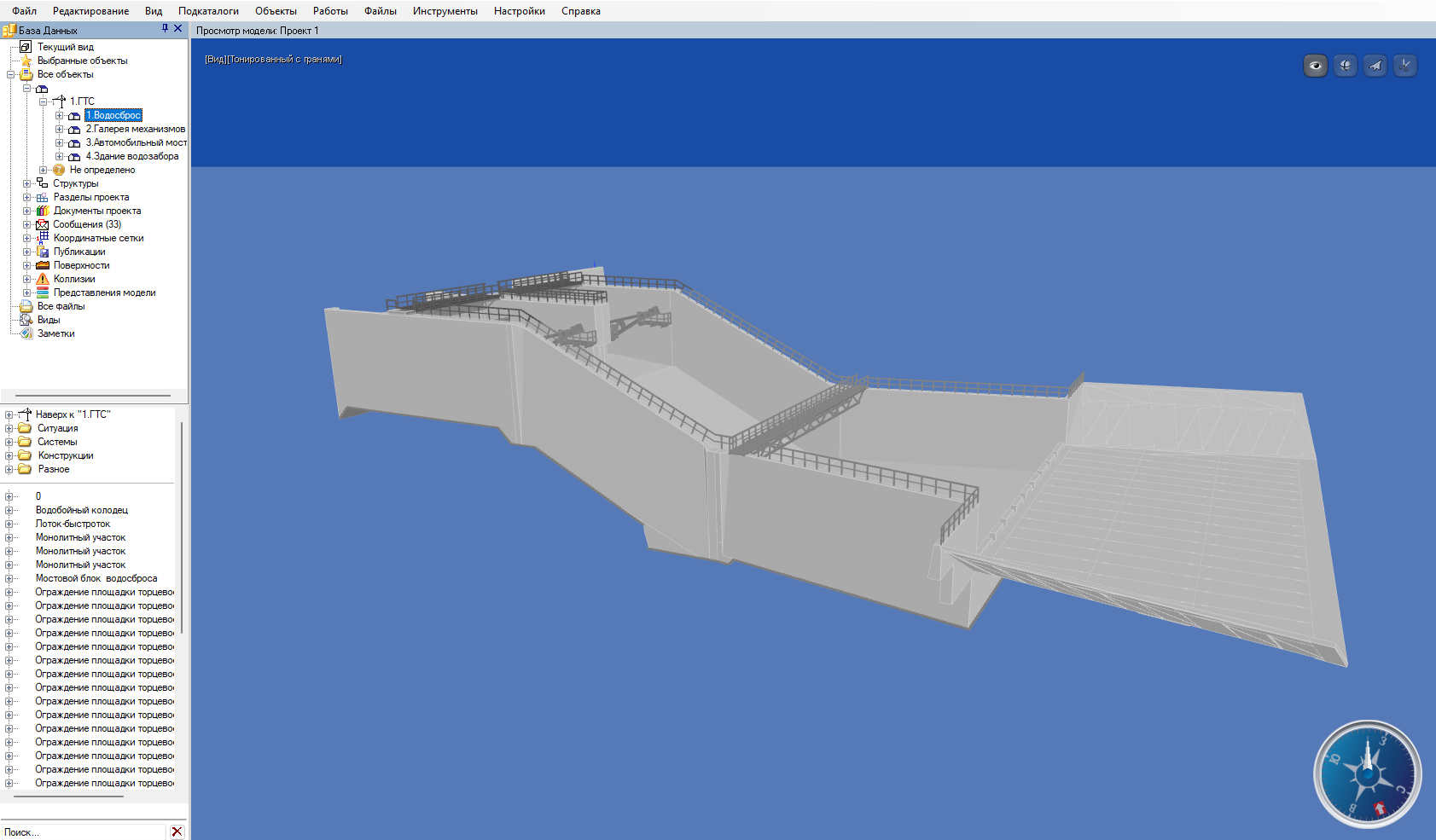The image size is (1436, 840).
Task: Click the view style label in viewport
Action: point(273,60)
